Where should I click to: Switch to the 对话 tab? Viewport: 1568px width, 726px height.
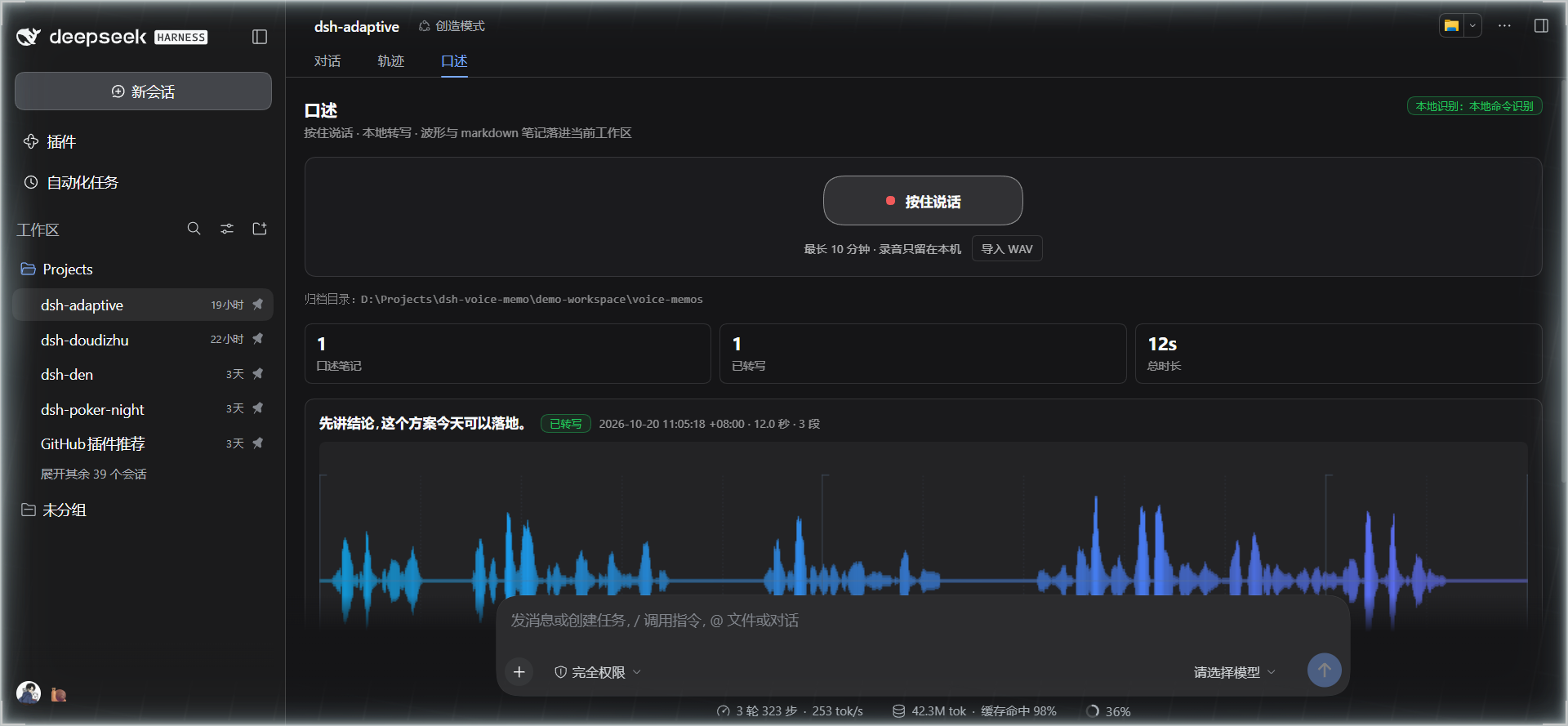click(x=327, y=61)
